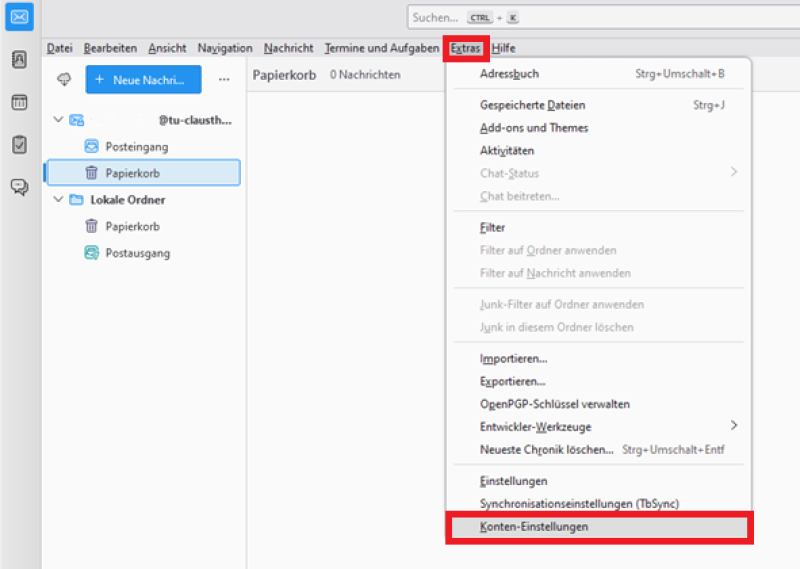This screenshot has height=569, width=800.
Task: Collapse the tu-clausthal account tree
Action: [58, 120]
